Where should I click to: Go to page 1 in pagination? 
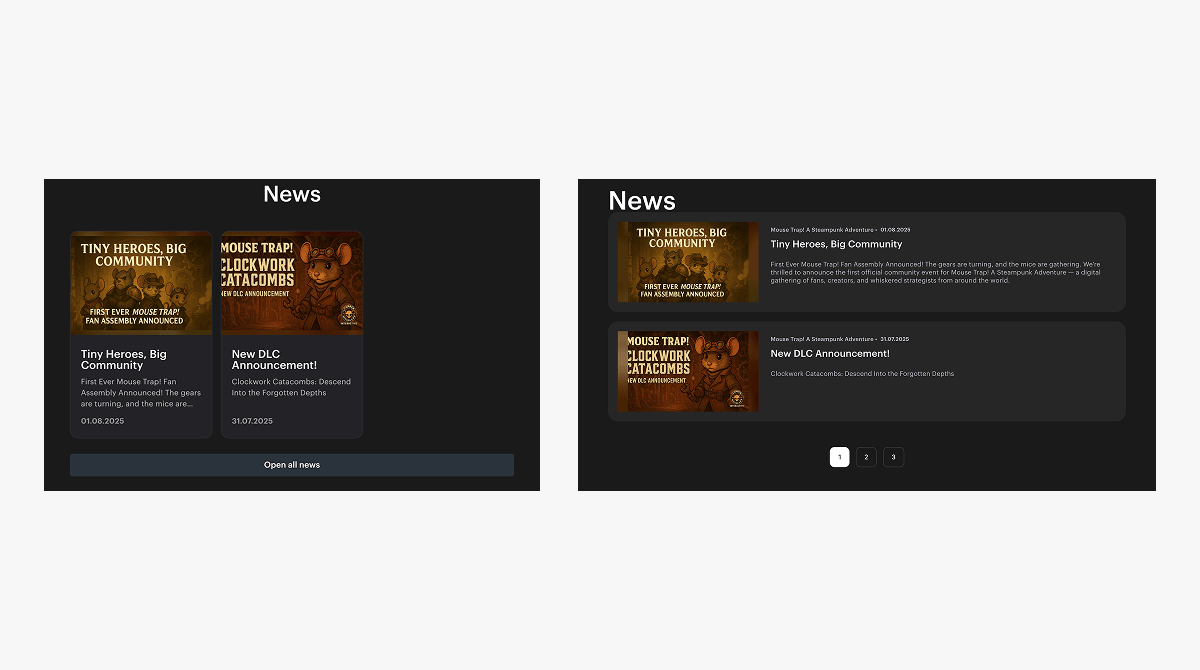click(840, 457)
